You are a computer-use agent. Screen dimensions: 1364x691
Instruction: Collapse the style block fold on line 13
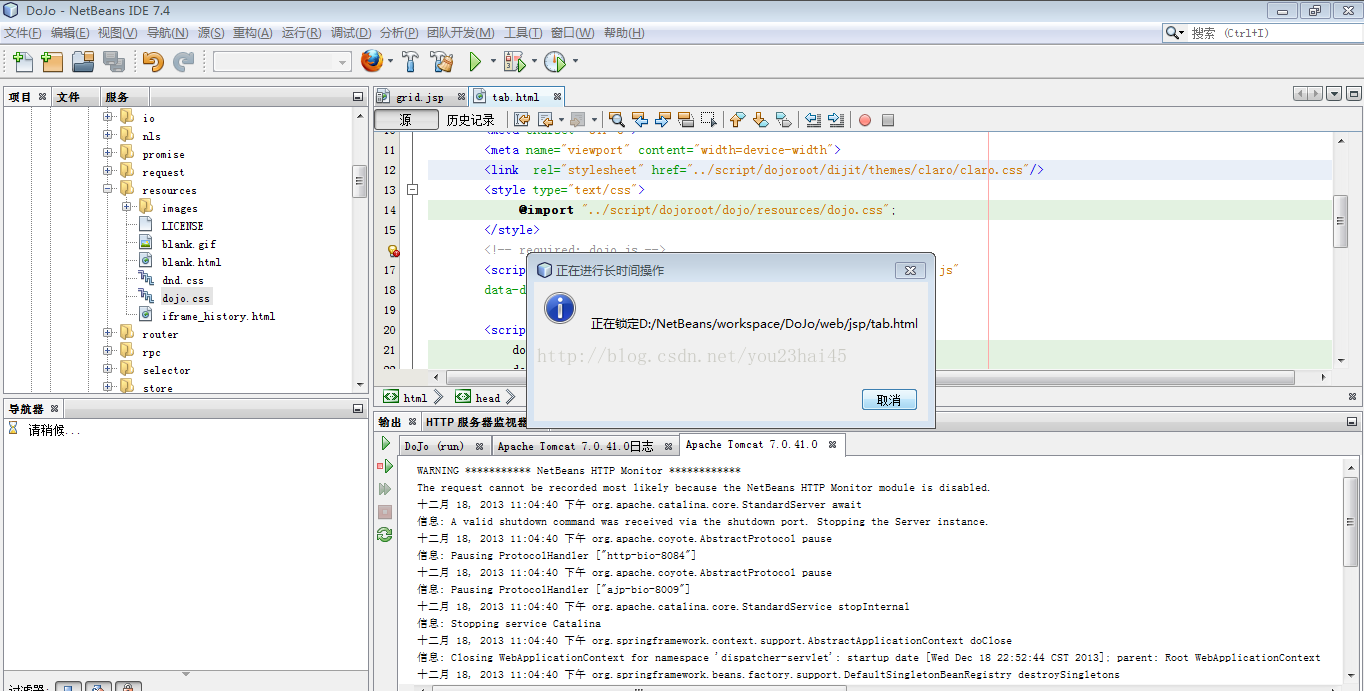pos(412,190)
